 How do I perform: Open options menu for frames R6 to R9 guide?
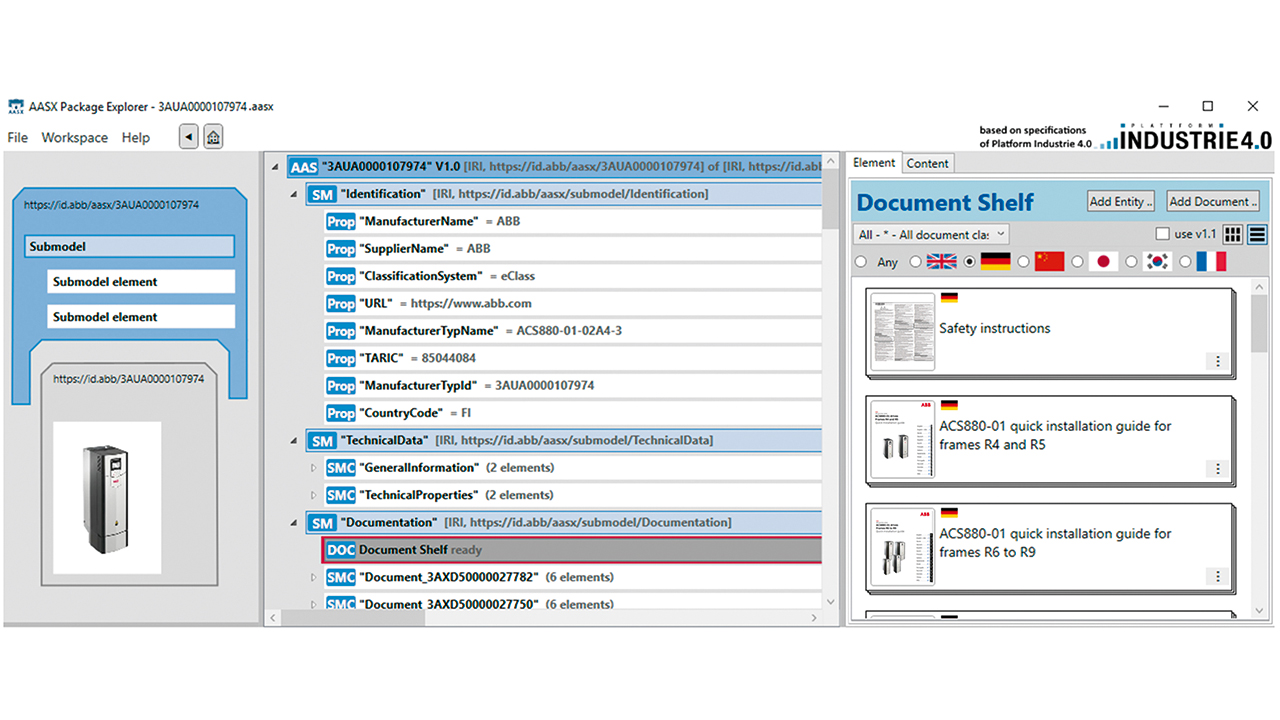pyautogui.click(x=1217, y=576)
